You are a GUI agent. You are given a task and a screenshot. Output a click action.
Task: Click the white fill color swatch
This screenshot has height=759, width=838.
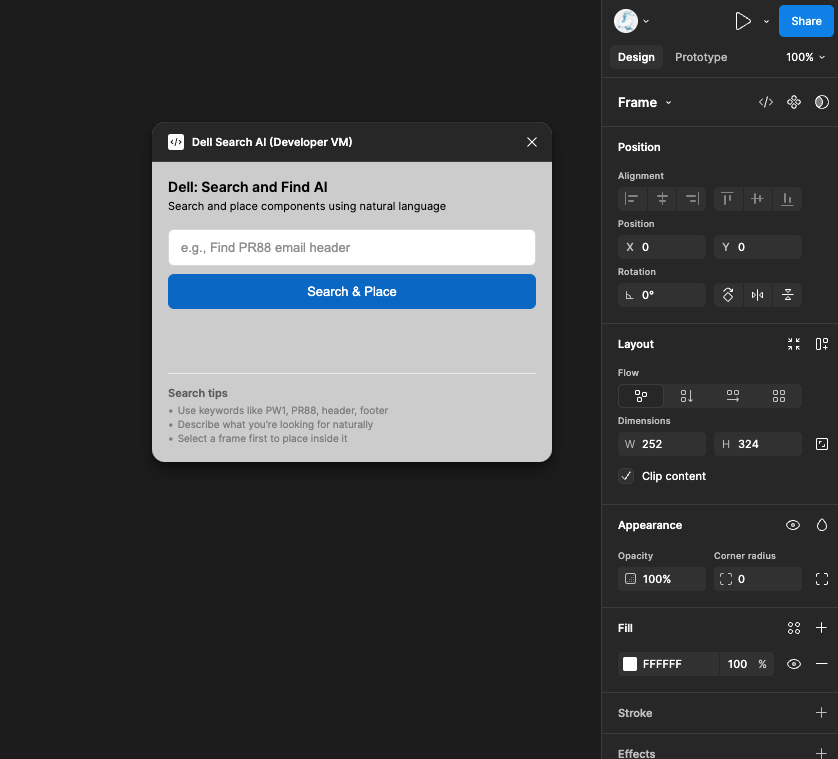(x=630, y=664)
